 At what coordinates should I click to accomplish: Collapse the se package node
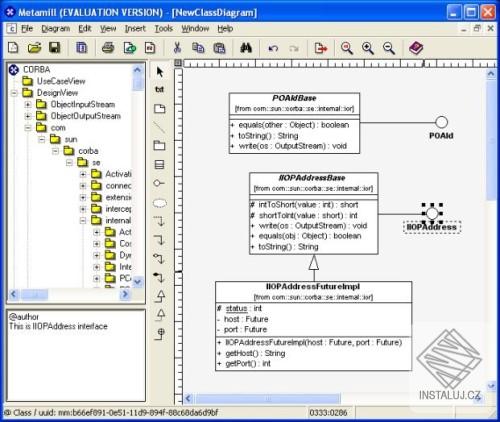point(69,163)
